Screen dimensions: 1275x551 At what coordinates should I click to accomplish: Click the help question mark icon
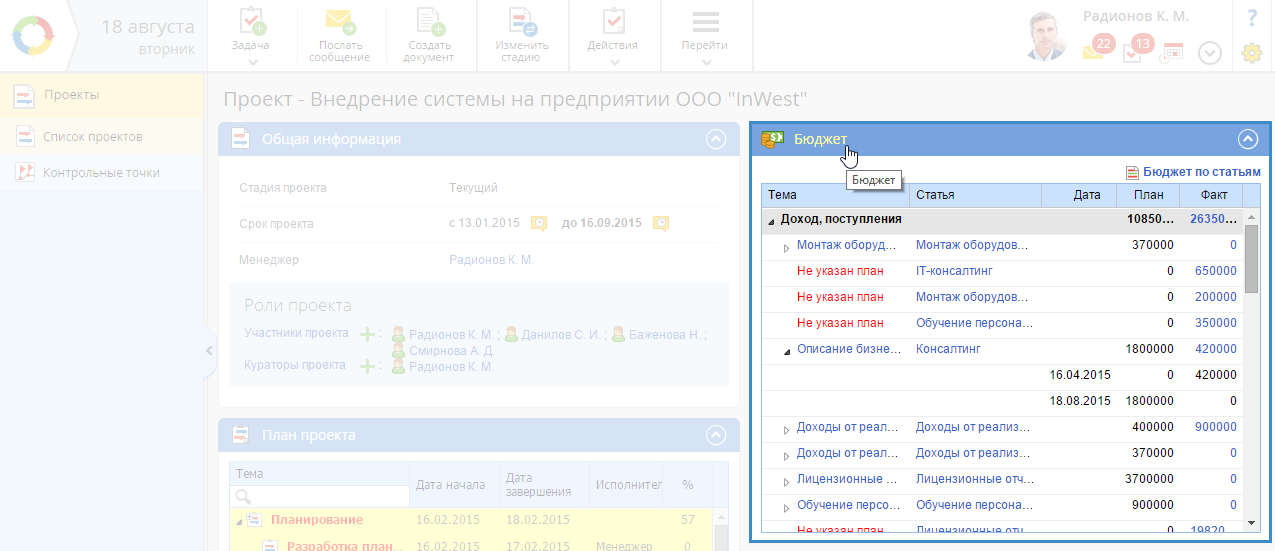[1251, 17]
